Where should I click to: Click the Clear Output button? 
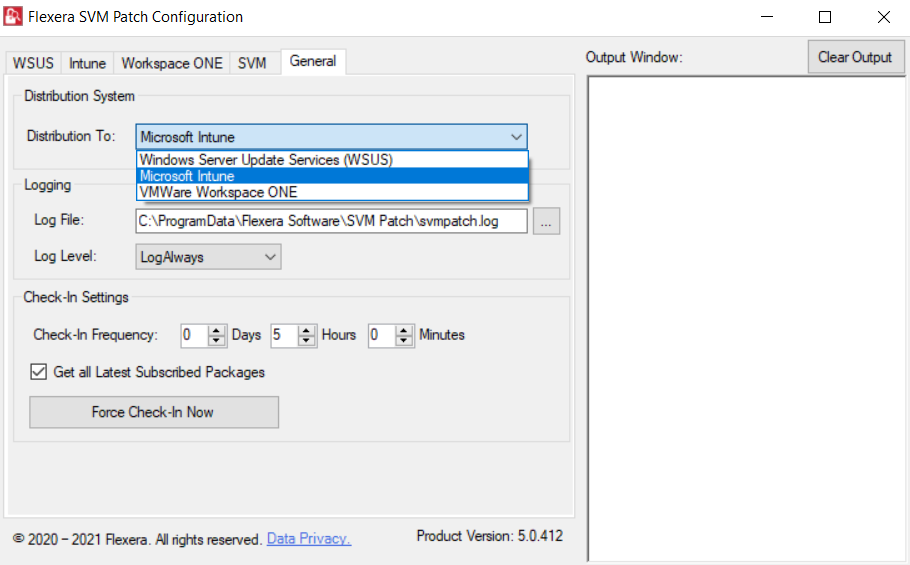pos(855,57)
